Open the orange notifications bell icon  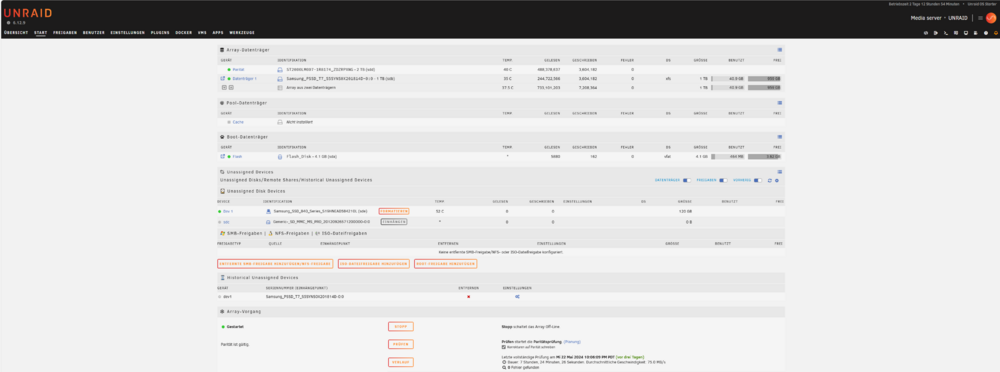(x=996, y=33)
